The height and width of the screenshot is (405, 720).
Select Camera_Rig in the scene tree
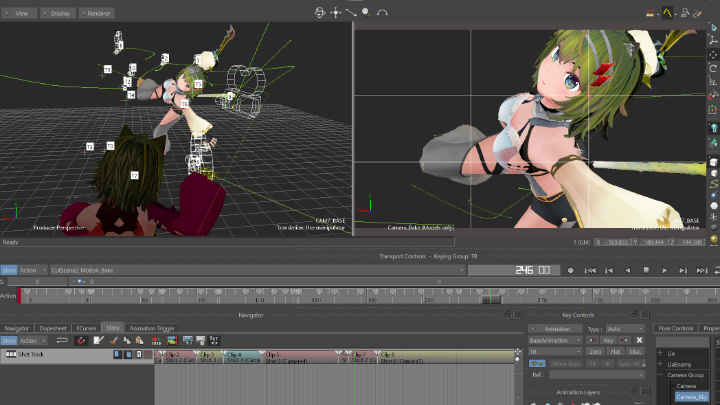[691, 397]
